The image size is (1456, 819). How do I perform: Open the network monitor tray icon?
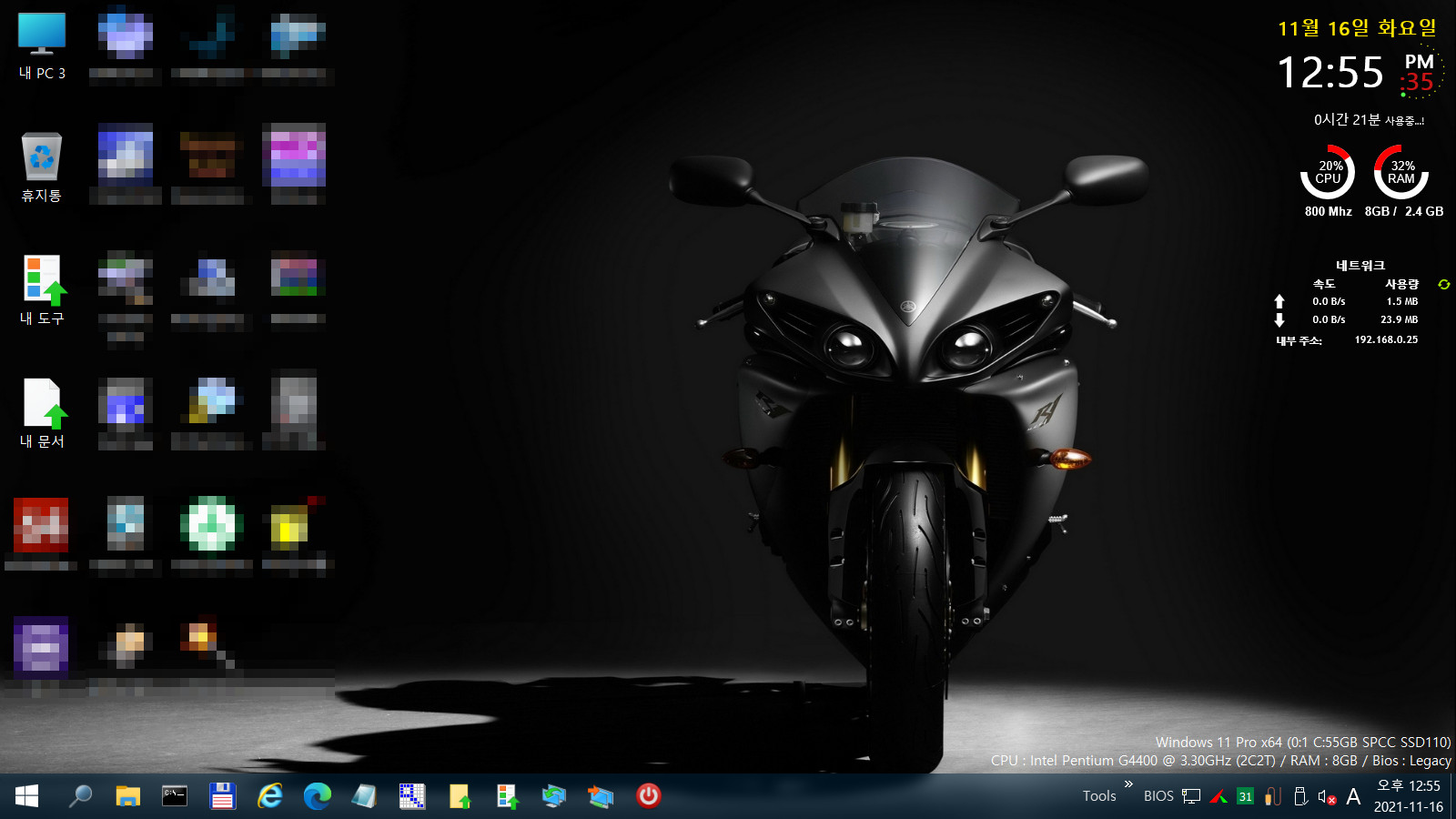pyautogui.click(x=1191, y=796)
